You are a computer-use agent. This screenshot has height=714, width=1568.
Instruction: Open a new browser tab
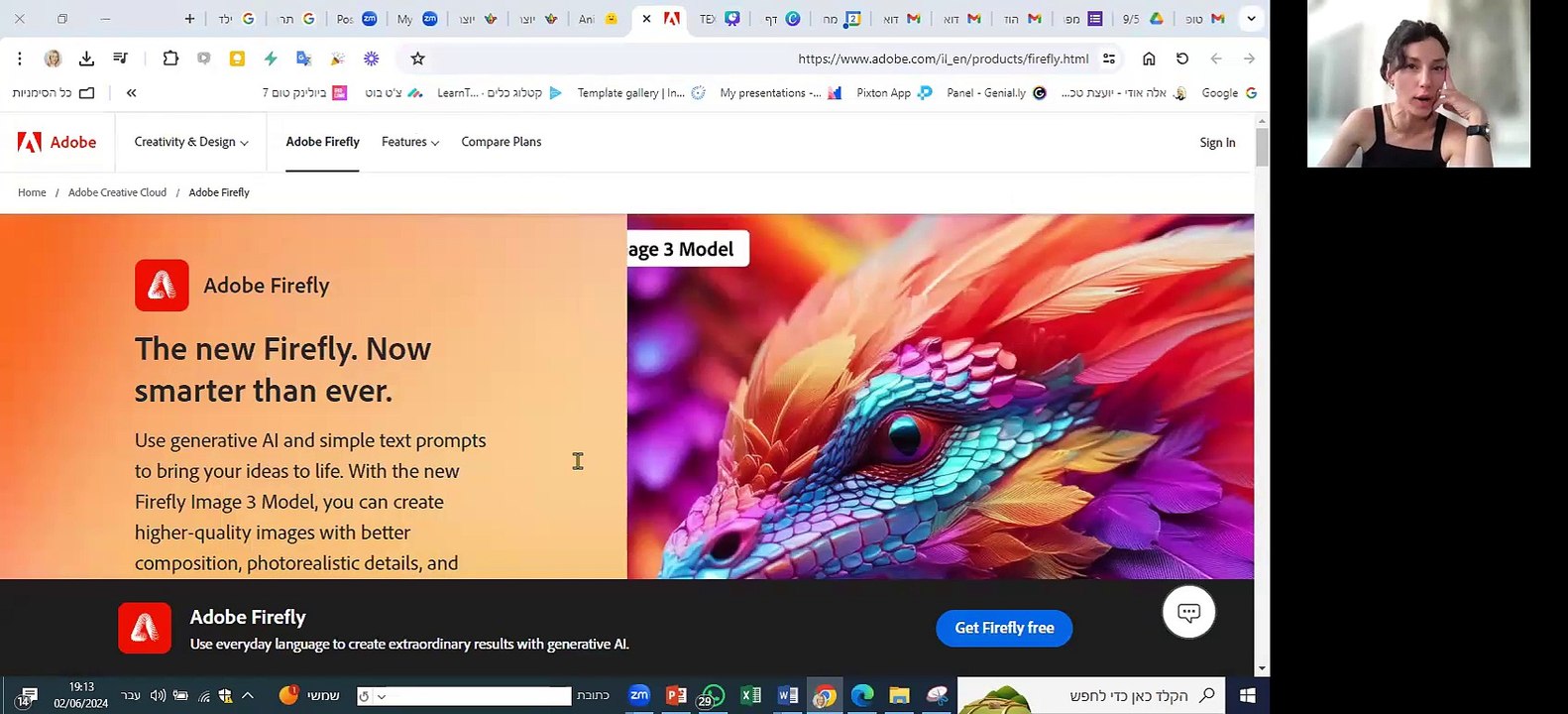click(x=190, y=18)
